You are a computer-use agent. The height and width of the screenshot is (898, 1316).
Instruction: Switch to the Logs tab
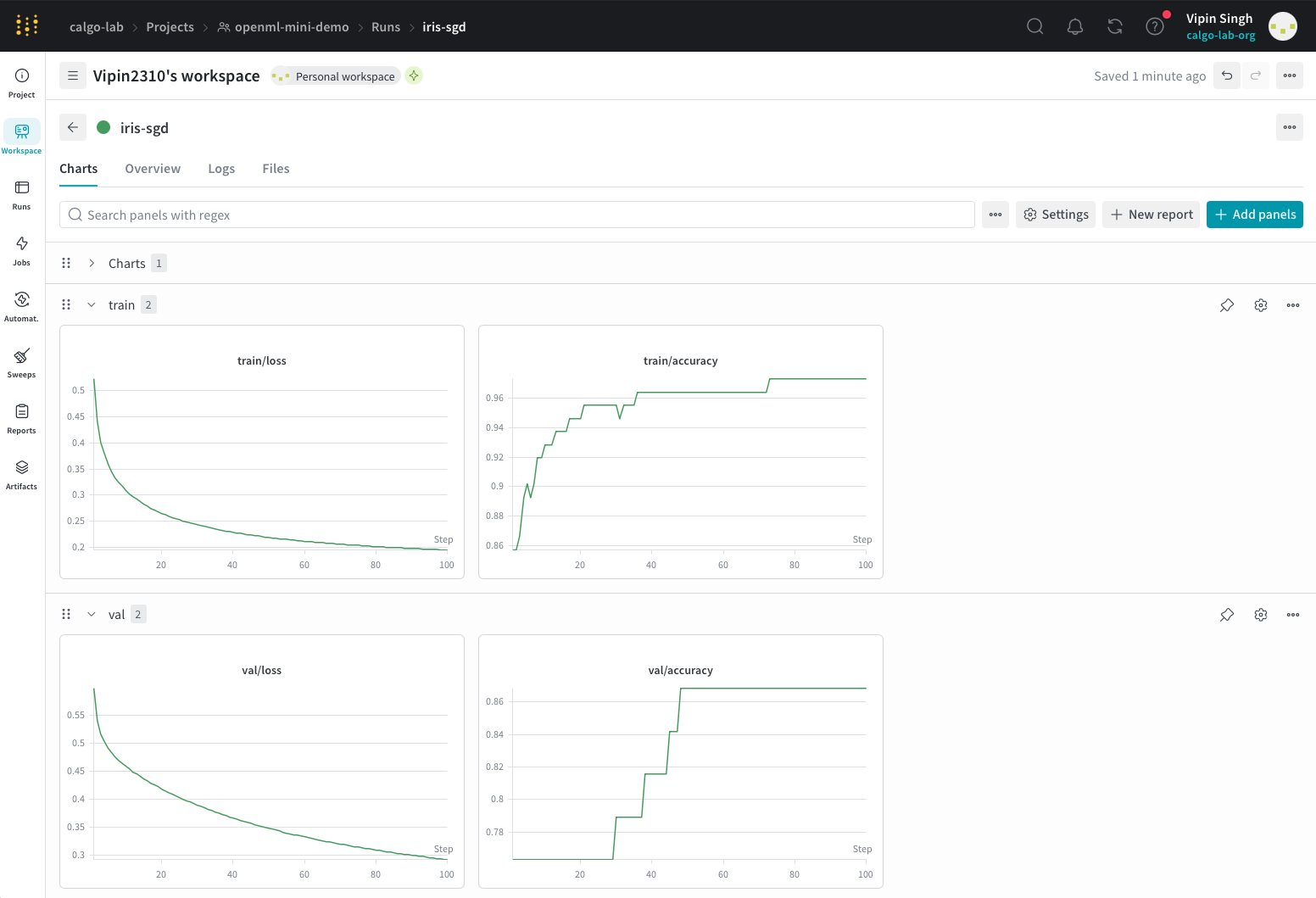coord(221,169)
